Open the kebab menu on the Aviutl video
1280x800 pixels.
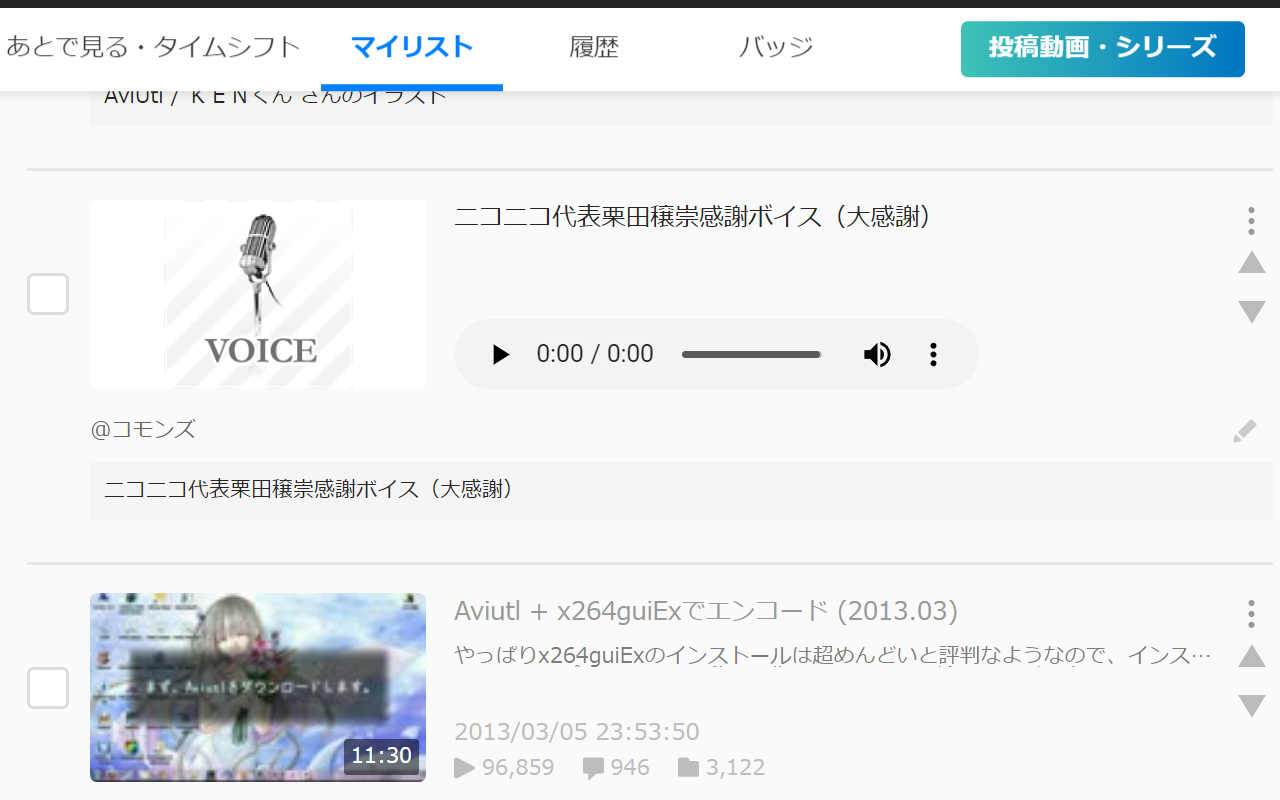point(1251,613)
